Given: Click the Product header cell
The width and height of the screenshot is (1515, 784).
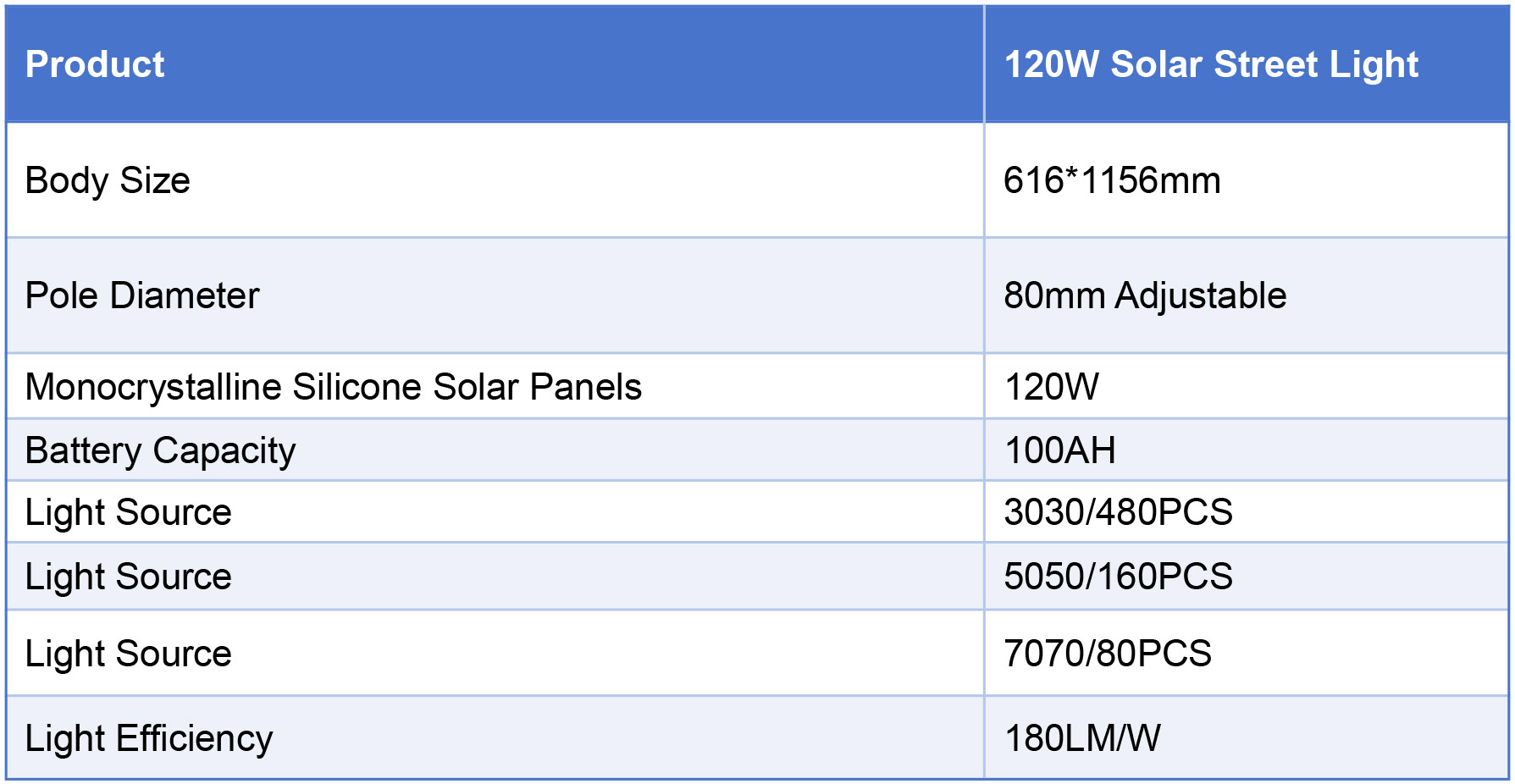Looking at the screenshot, I should 95,64.
